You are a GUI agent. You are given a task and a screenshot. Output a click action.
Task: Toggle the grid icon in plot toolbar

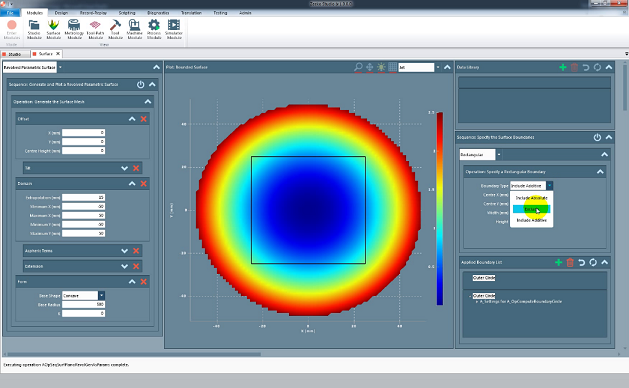pyautogui.click(x=392, y=67)
